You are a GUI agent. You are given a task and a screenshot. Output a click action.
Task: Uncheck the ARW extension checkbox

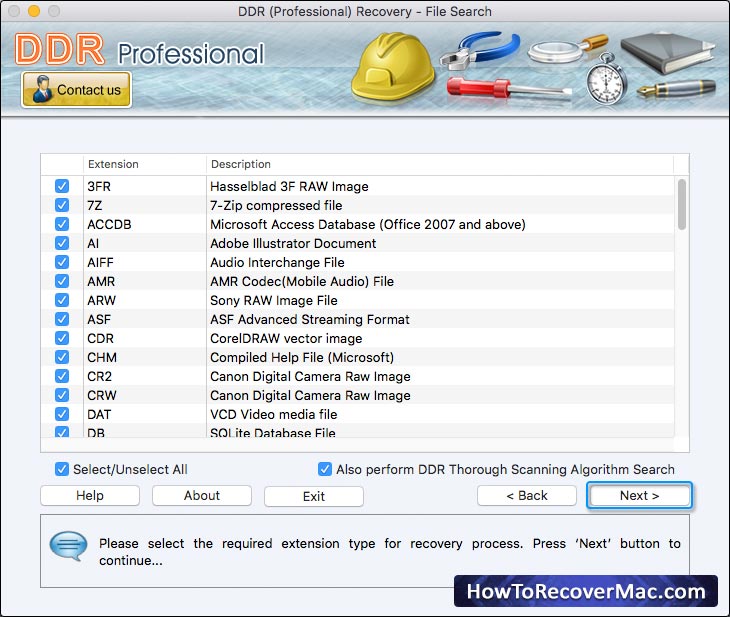(62, 300)
